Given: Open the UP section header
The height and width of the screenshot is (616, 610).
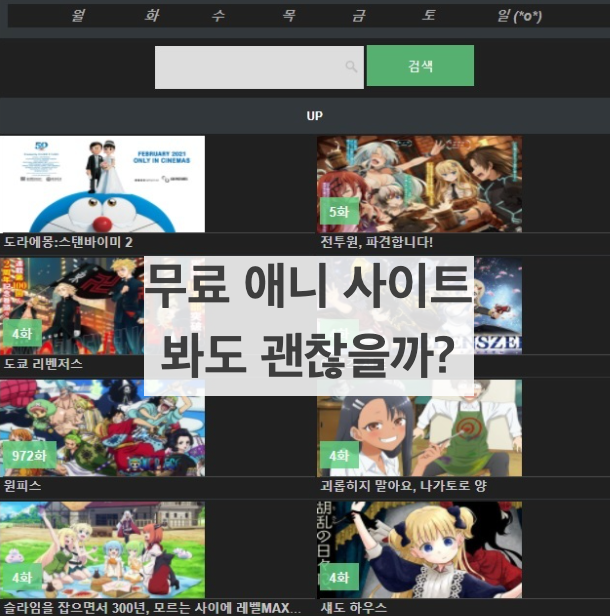Looking at the screenshot, I should click(314, 116).
